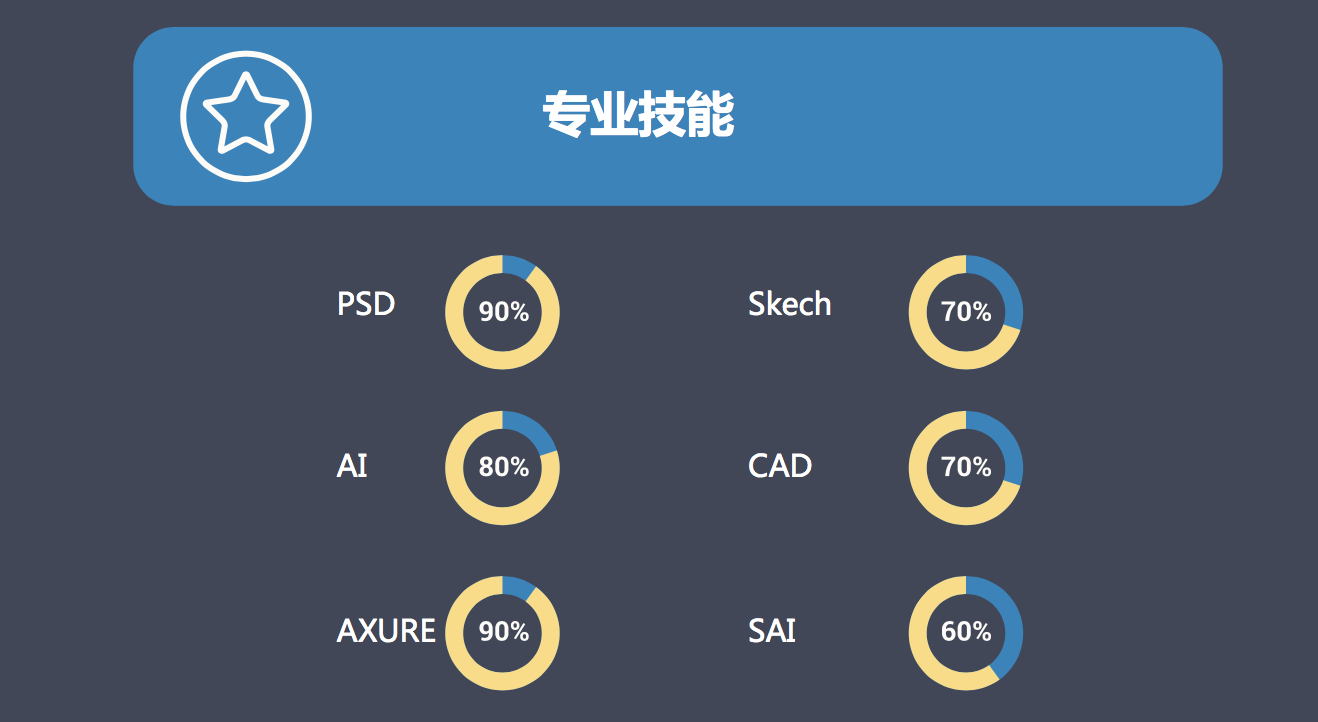Click the blue segment of PSD donut

518,266
